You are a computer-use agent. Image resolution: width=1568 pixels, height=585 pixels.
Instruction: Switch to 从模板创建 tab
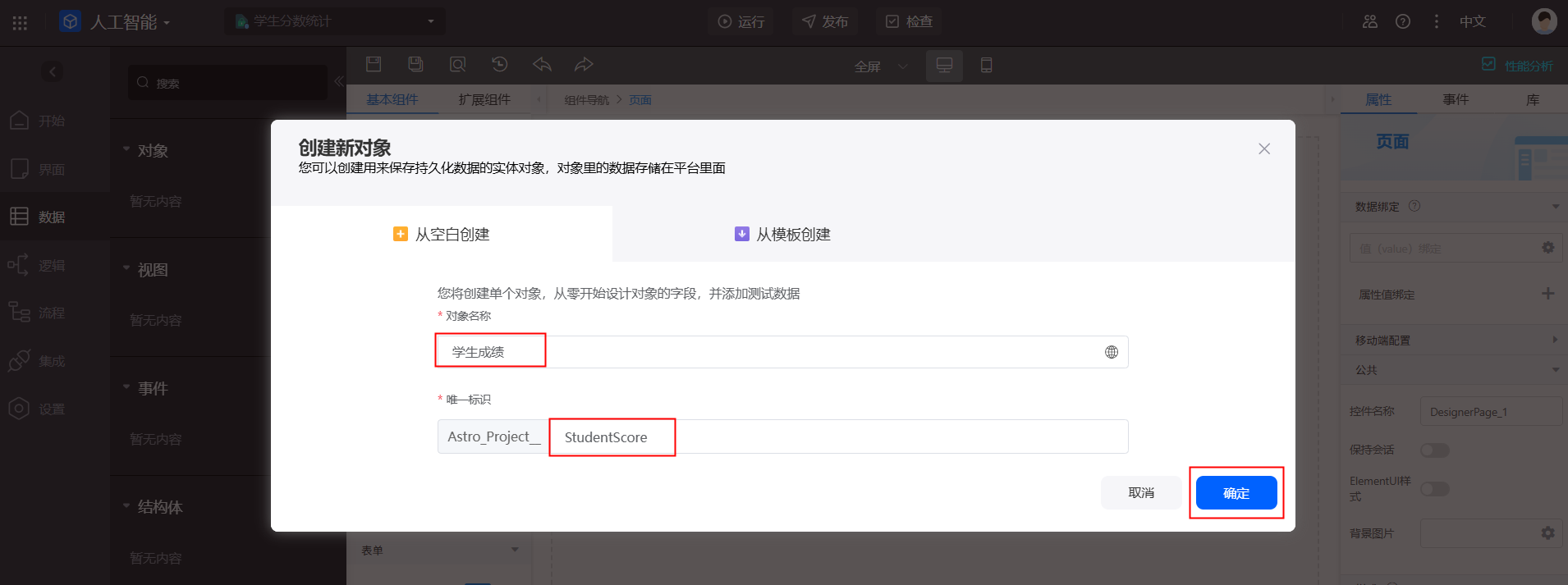(782, 235)
